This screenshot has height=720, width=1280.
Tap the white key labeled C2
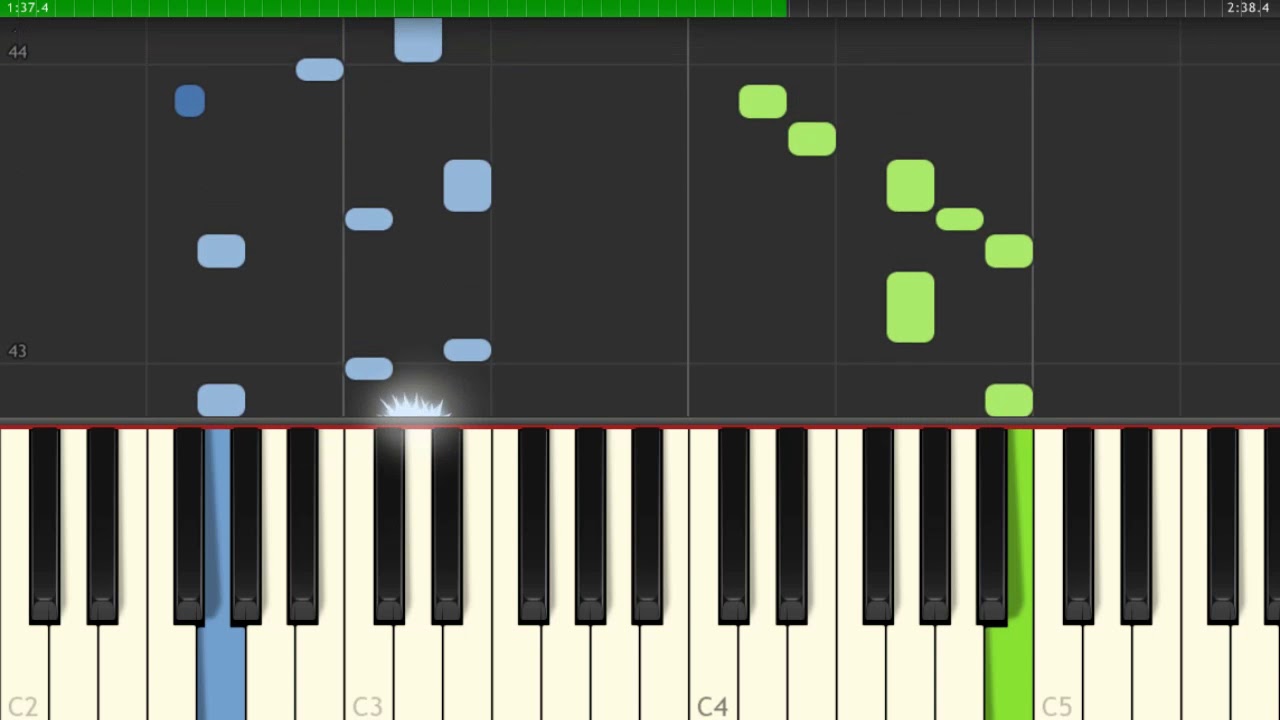(24, 670)
